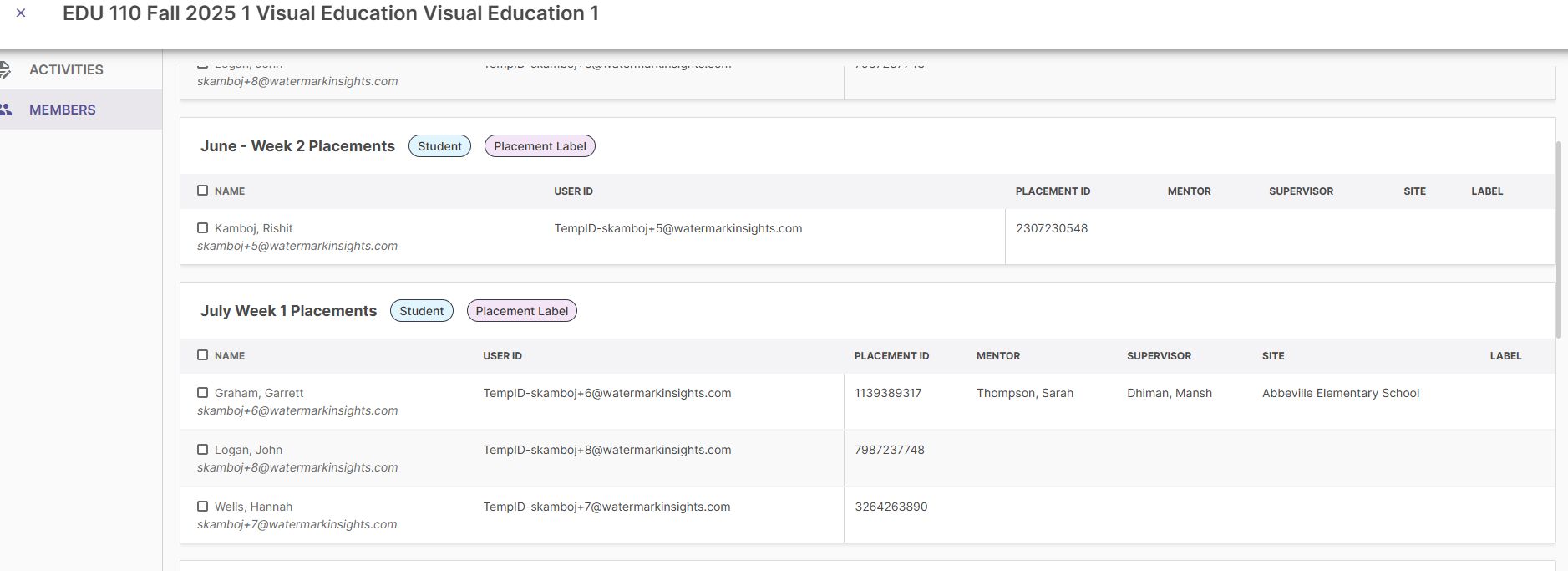Select user ID TempID-skamboj+7@watermarkinsights.com
The height and width of the screenshot is (571, 1568).
[606, 507]
